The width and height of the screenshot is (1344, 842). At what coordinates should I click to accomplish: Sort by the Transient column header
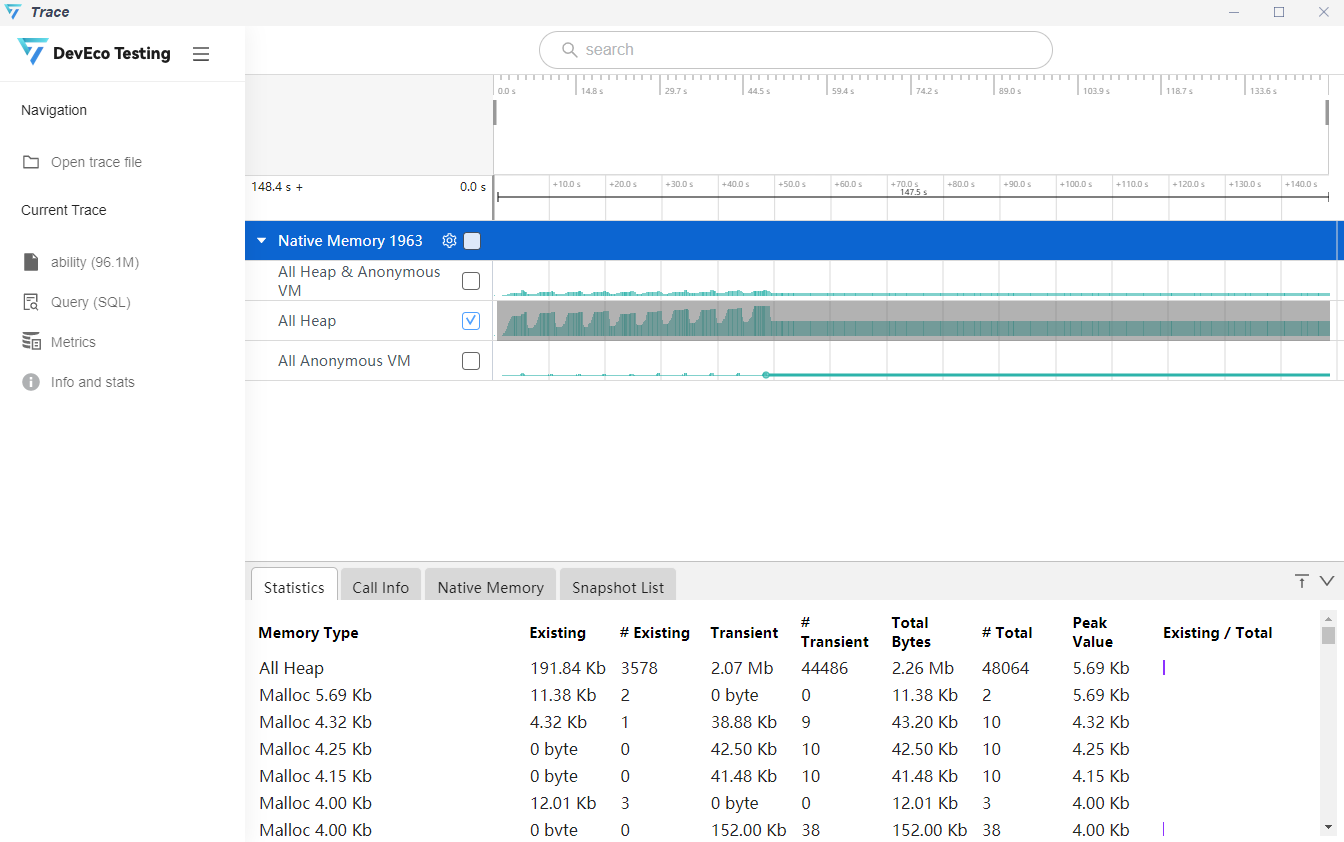coord(744,633)
